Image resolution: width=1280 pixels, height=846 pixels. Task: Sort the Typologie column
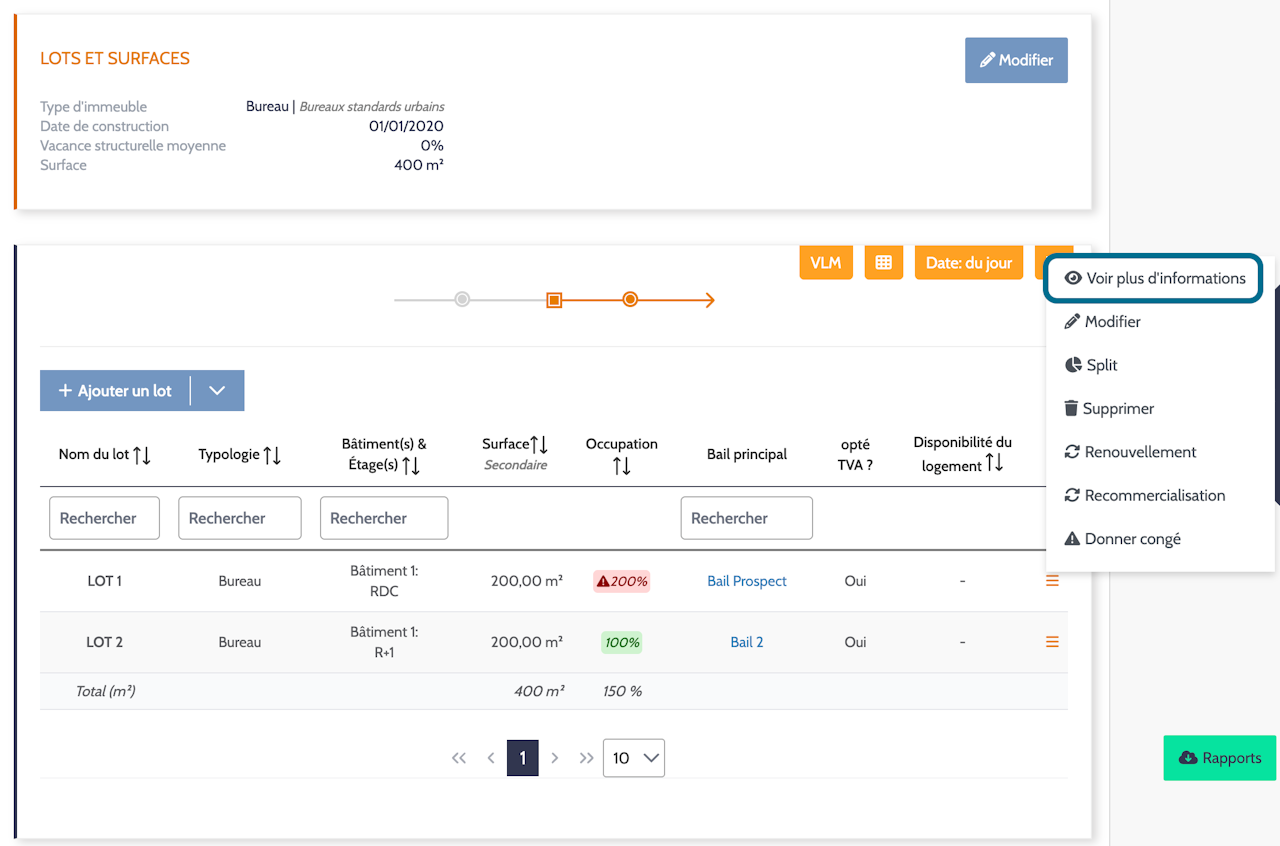(x=272, y=455)
